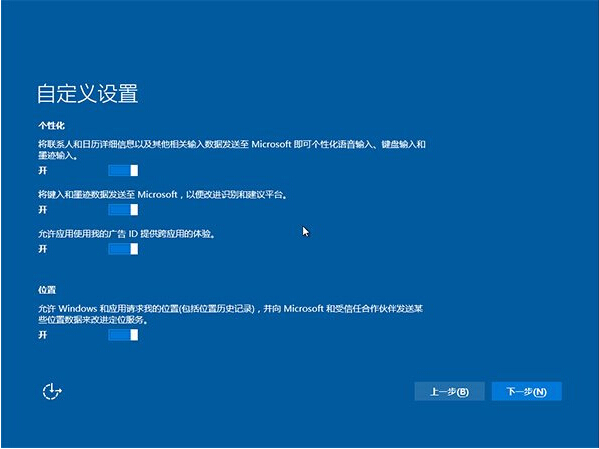Turn off advertising ID toggle

(x=123, y=249)
